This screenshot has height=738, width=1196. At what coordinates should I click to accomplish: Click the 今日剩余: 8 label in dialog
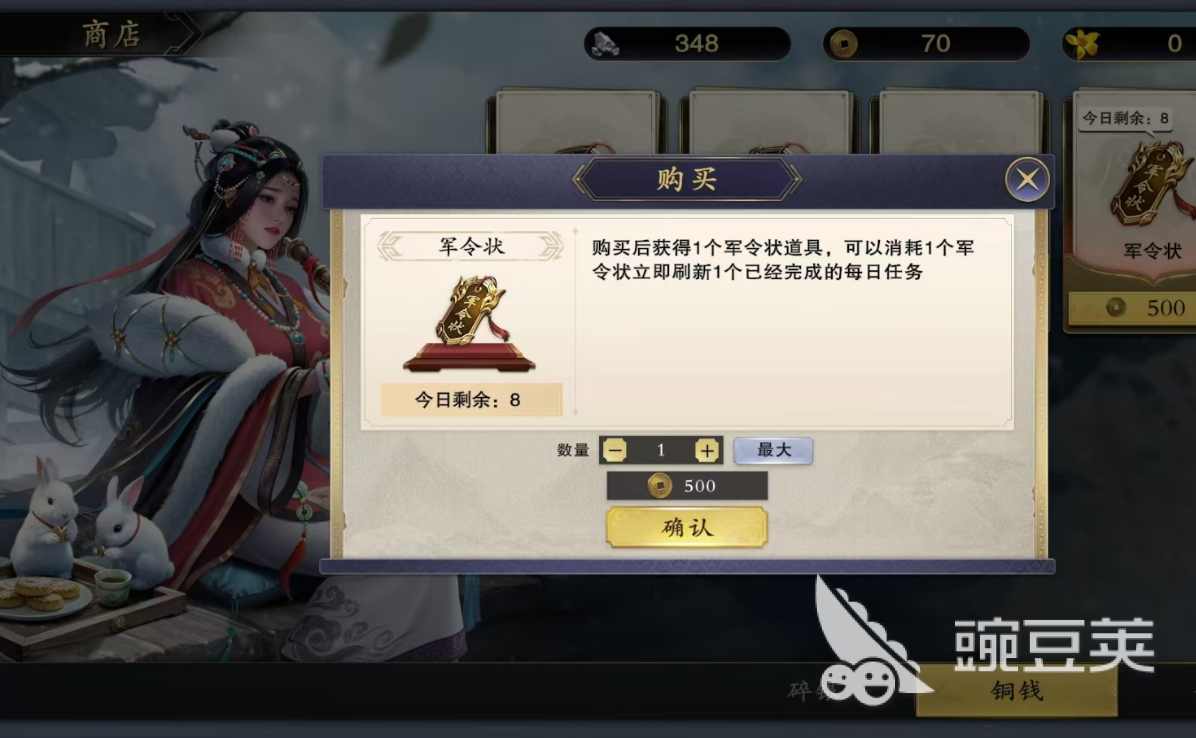470,399
